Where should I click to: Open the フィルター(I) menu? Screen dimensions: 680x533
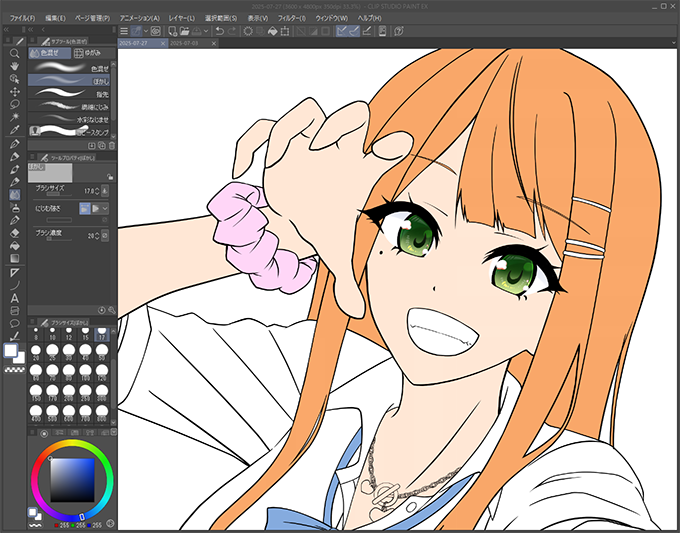click(x=292, y=18)
